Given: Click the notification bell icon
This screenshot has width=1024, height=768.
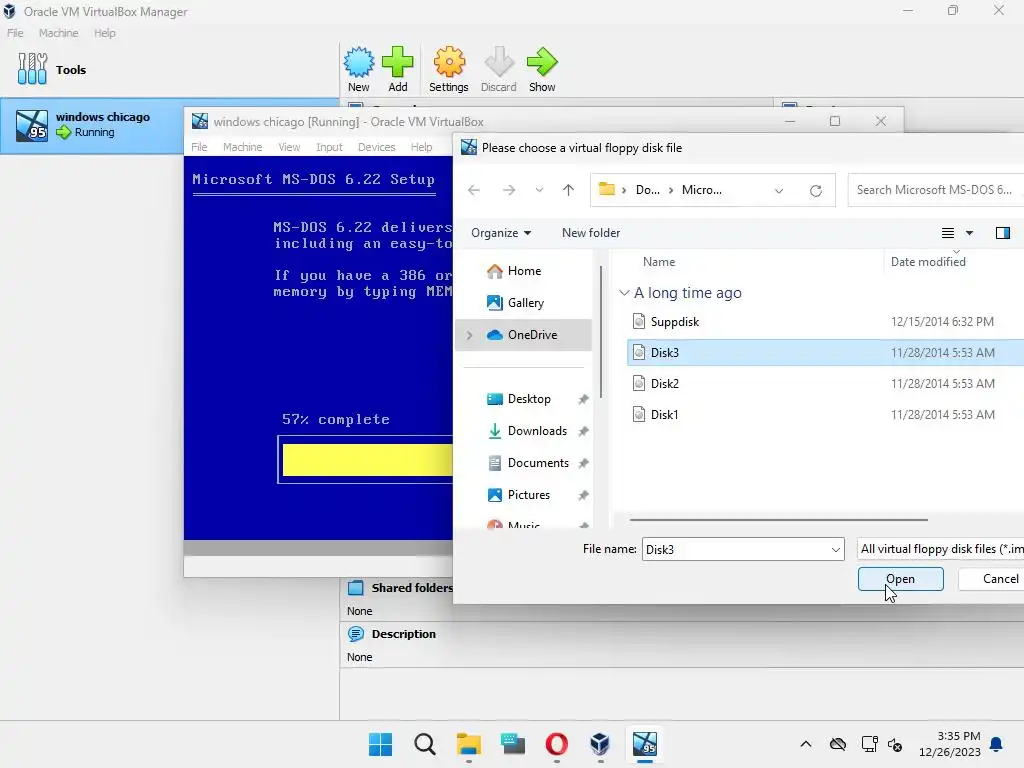Looking at the screenshot, I should click(996, 744).
